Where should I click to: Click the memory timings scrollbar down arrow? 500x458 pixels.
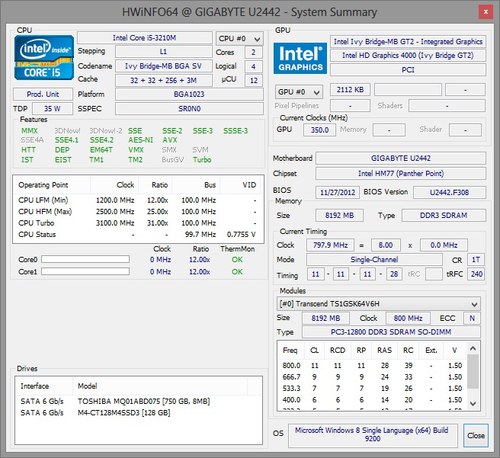coord(473,404)
